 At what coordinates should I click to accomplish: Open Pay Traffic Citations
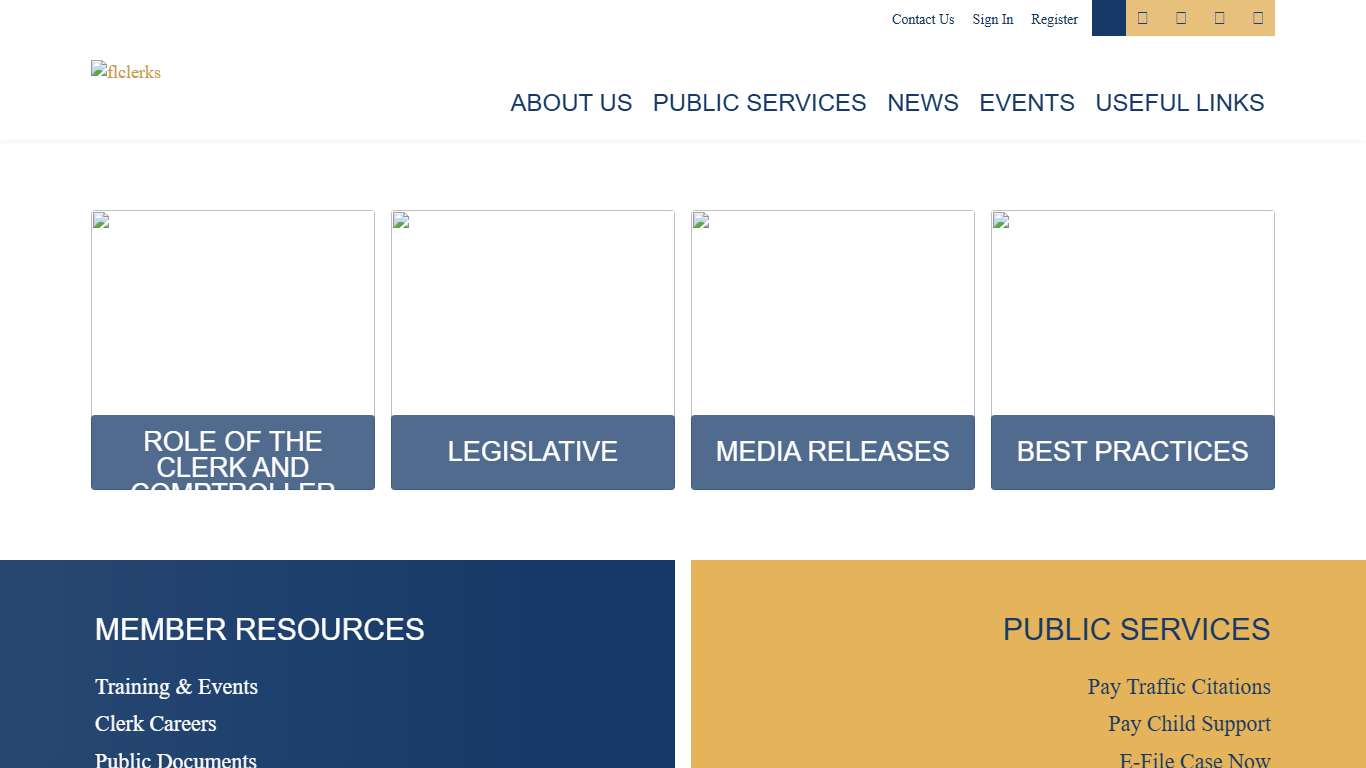tap(1179, 687)
